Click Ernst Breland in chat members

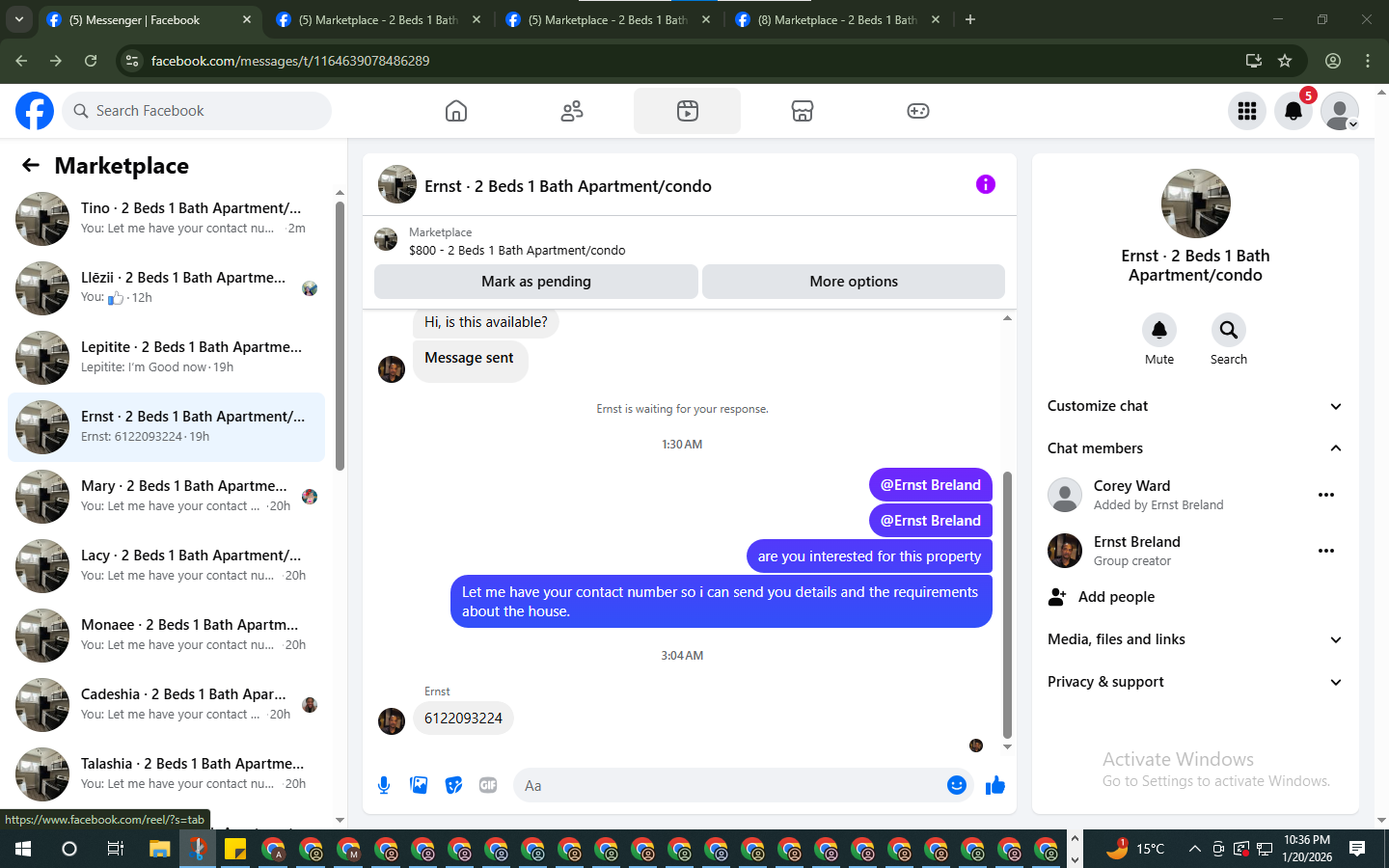point(1137,542)
